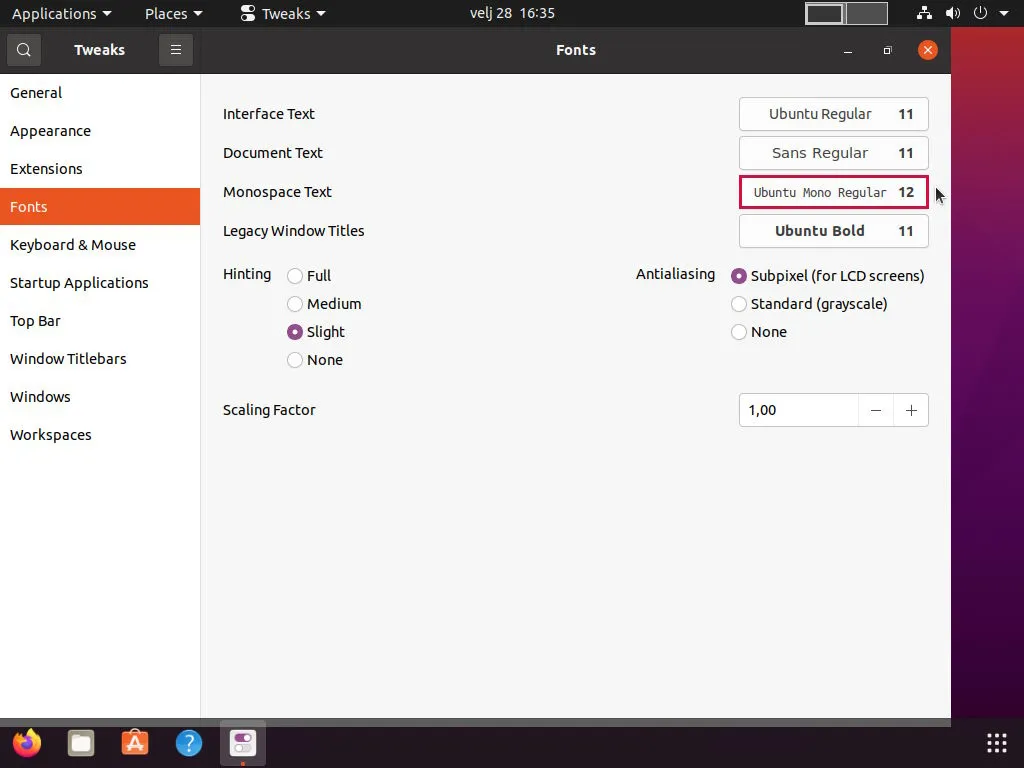Enable Standard grayscale antialiasing
The width and height of the screenshot is (1024, 768).
pyautogui.click(x=739, y=304)
